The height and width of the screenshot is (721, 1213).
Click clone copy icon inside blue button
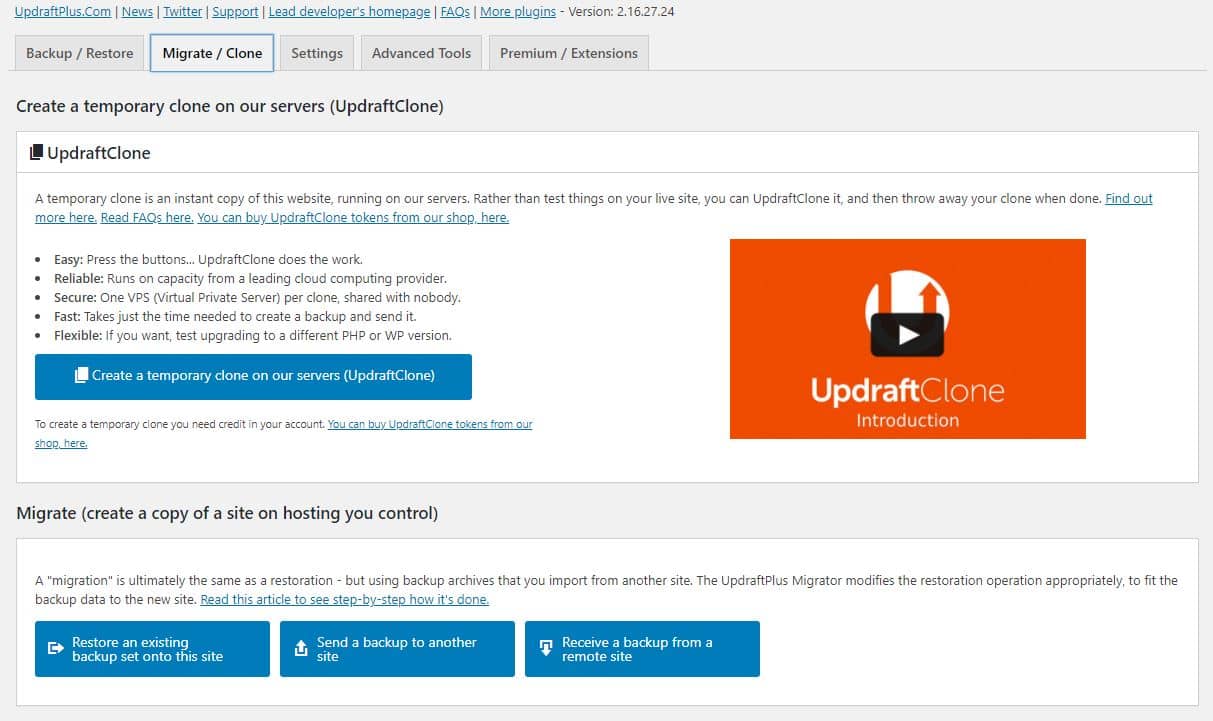(82, 376)
